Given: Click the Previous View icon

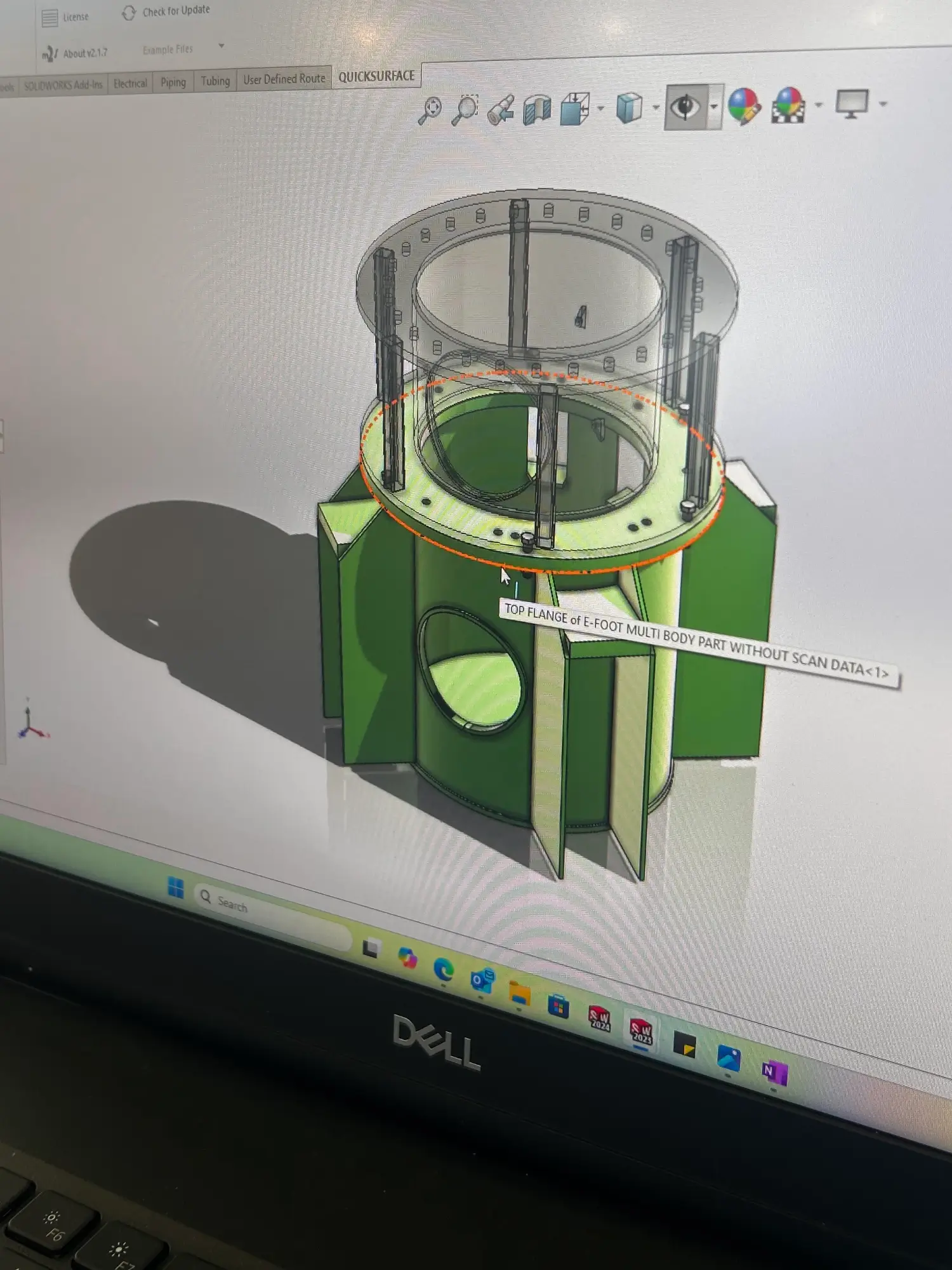Looking at the screenshot, I should 501,109.
